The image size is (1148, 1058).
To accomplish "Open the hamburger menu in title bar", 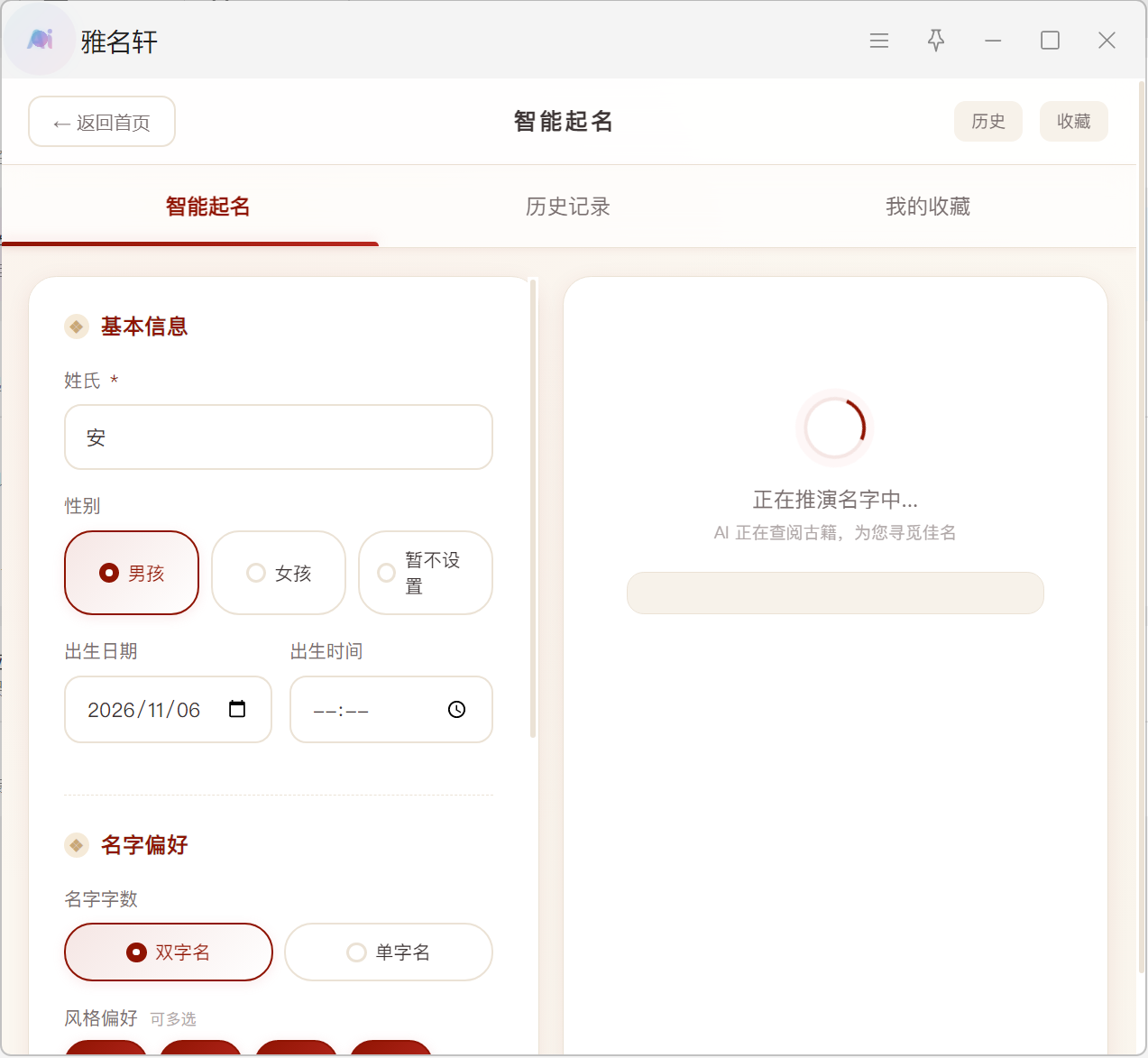I will click(879, 41).
